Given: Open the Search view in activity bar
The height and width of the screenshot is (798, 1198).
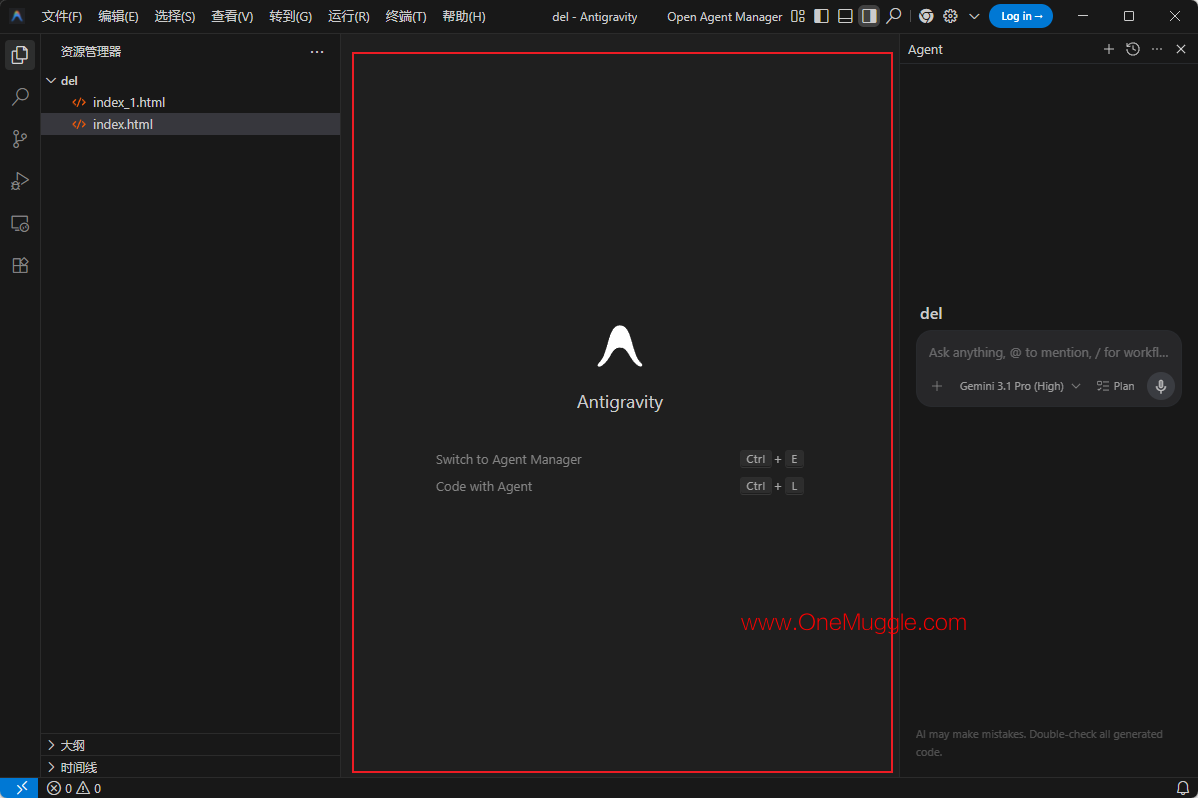Looking at the screenshot, I should pyautogui.click(x=20, y=97).
